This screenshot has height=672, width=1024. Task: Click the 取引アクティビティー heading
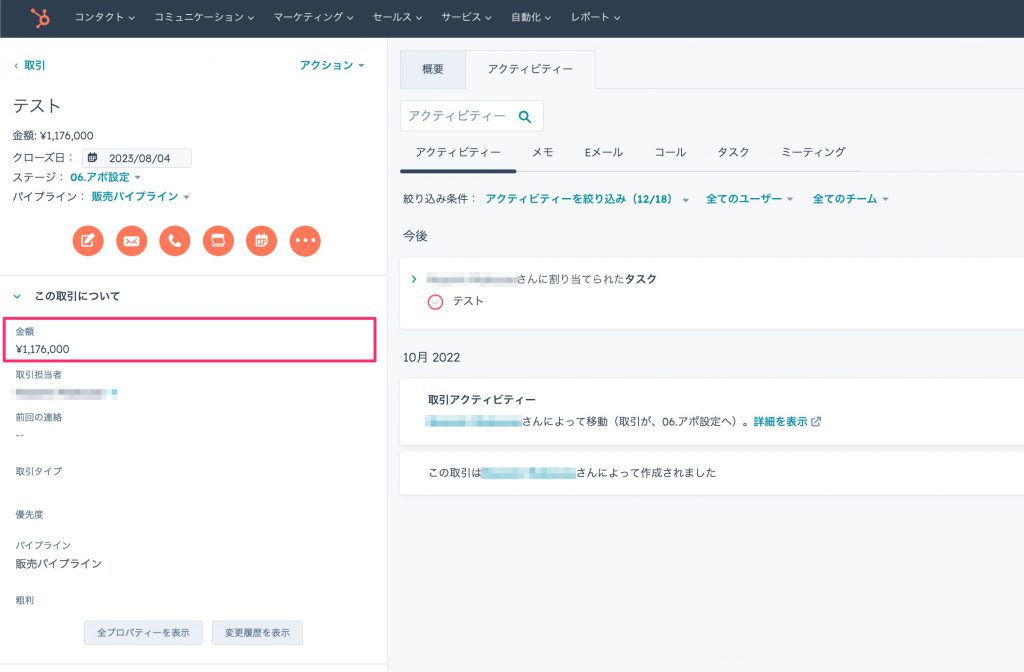pyautogui.click(x=482, y=400)
